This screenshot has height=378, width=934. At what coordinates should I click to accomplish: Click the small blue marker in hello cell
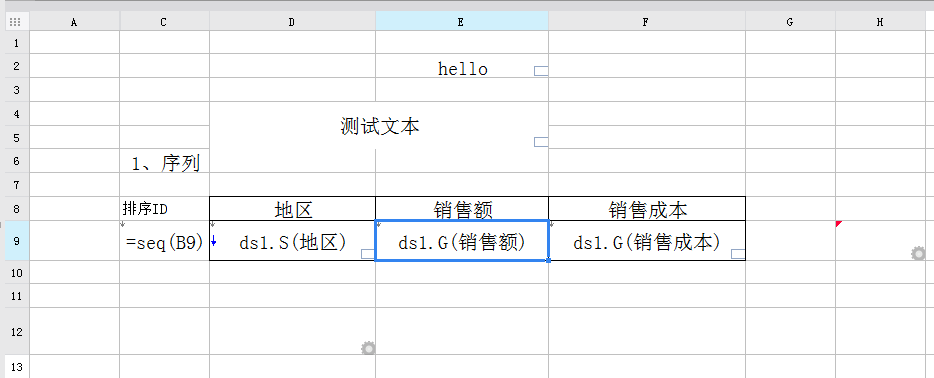541,71
